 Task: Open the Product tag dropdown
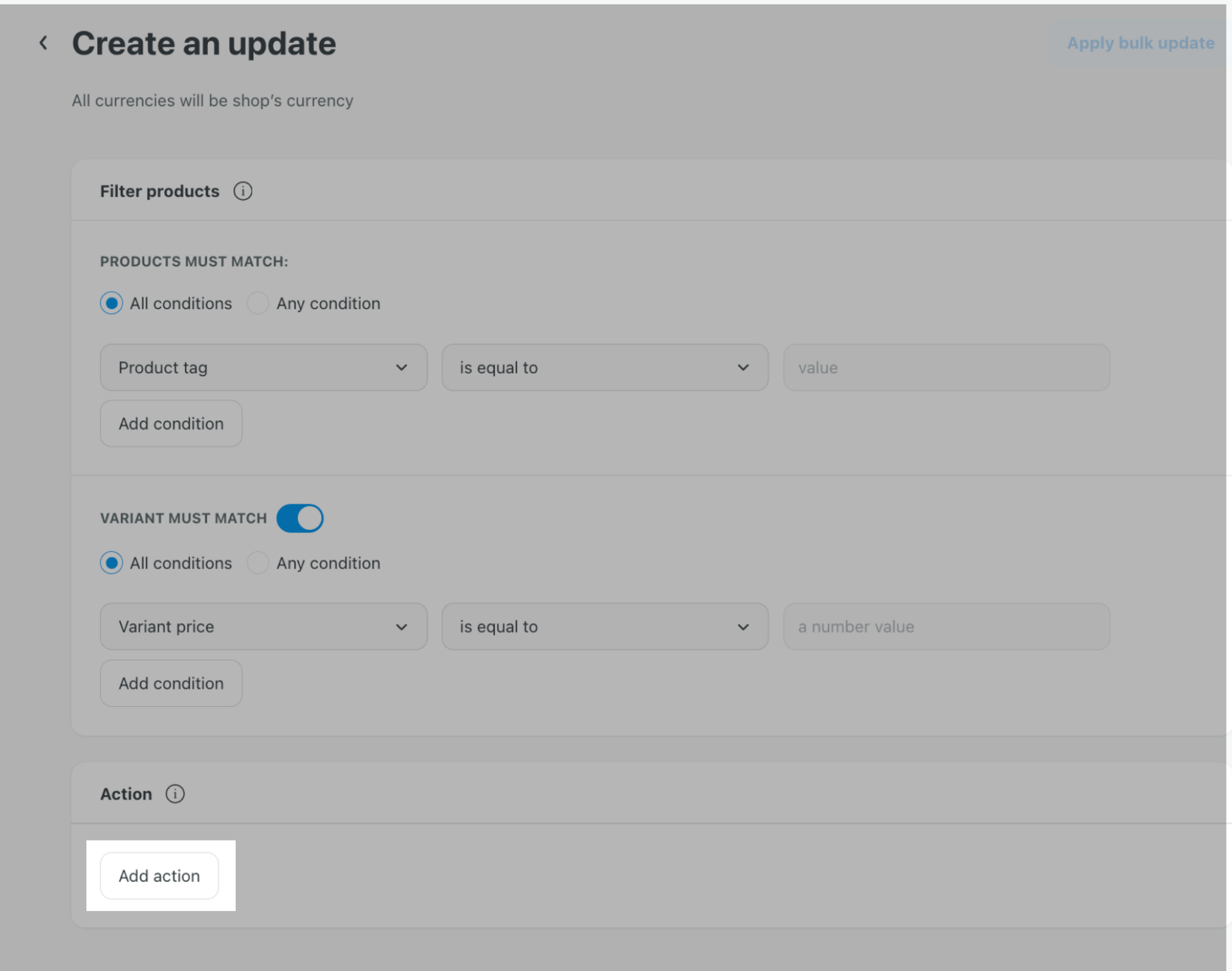263,367
